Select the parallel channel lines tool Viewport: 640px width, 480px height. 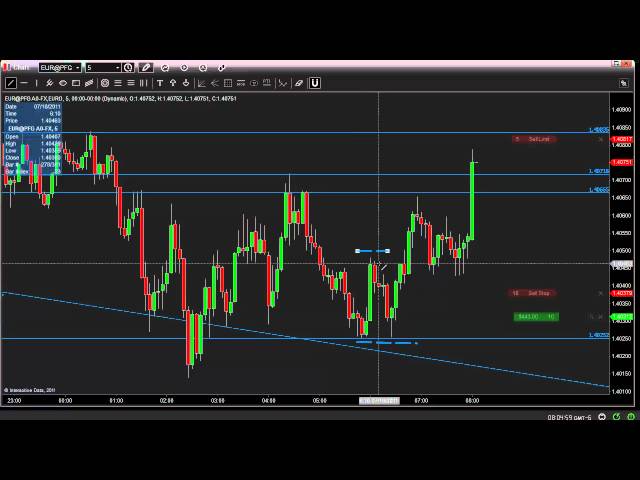click(49, 83)
